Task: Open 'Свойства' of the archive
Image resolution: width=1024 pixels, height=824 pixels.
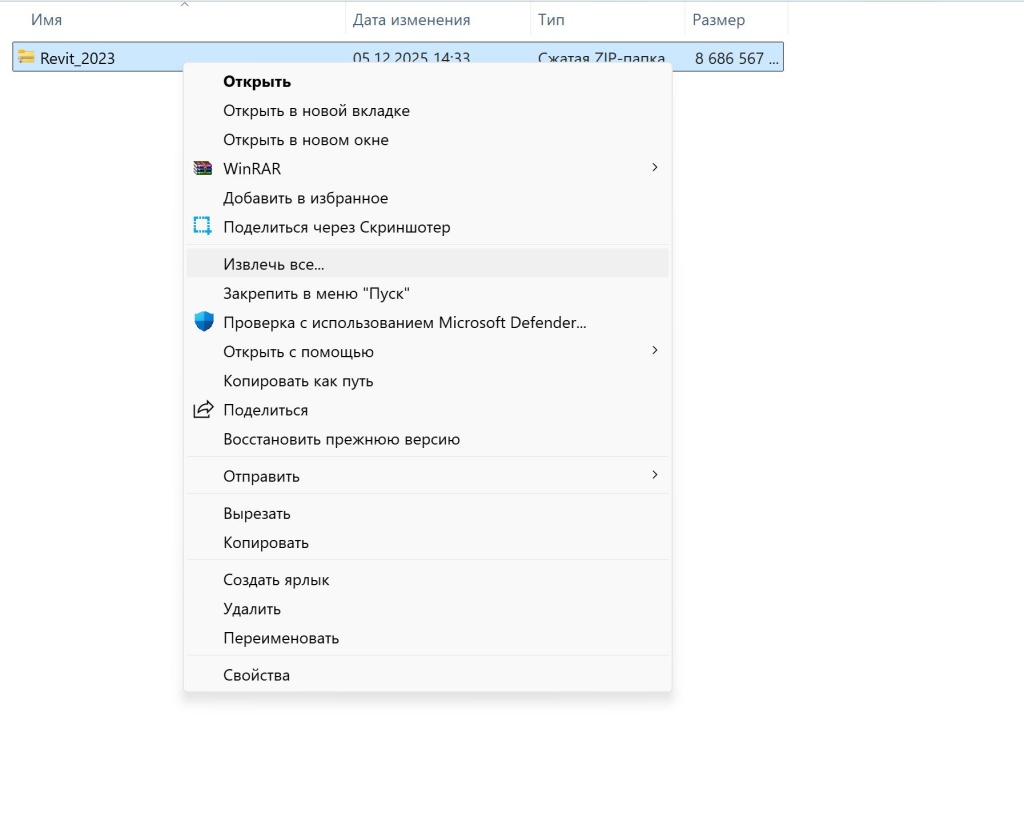Action: pyautogui.click(x=428, y=675)
